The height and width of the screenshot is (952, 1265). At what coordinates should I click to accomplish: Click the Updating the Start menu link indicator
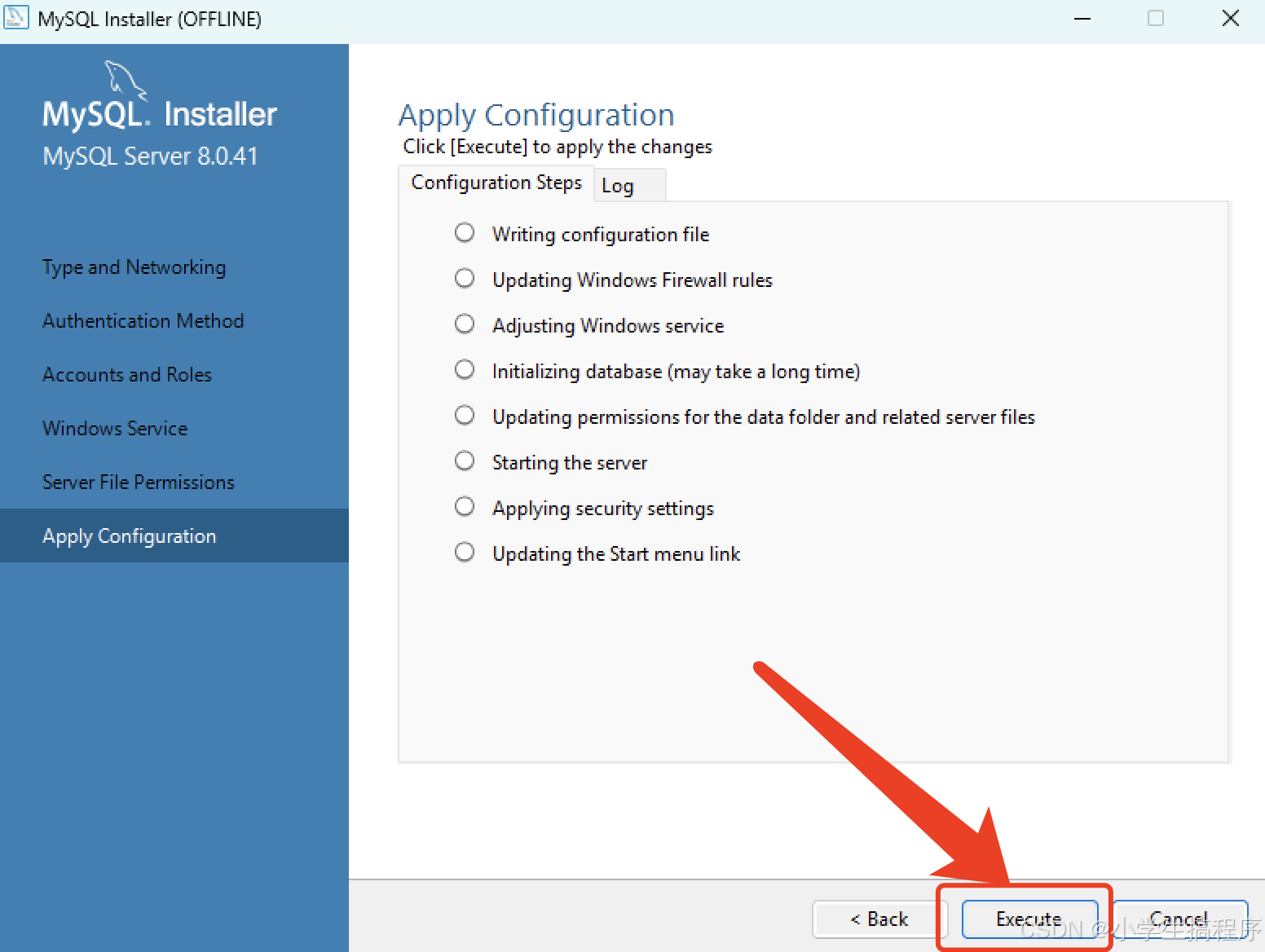click(x=465, y=553)
